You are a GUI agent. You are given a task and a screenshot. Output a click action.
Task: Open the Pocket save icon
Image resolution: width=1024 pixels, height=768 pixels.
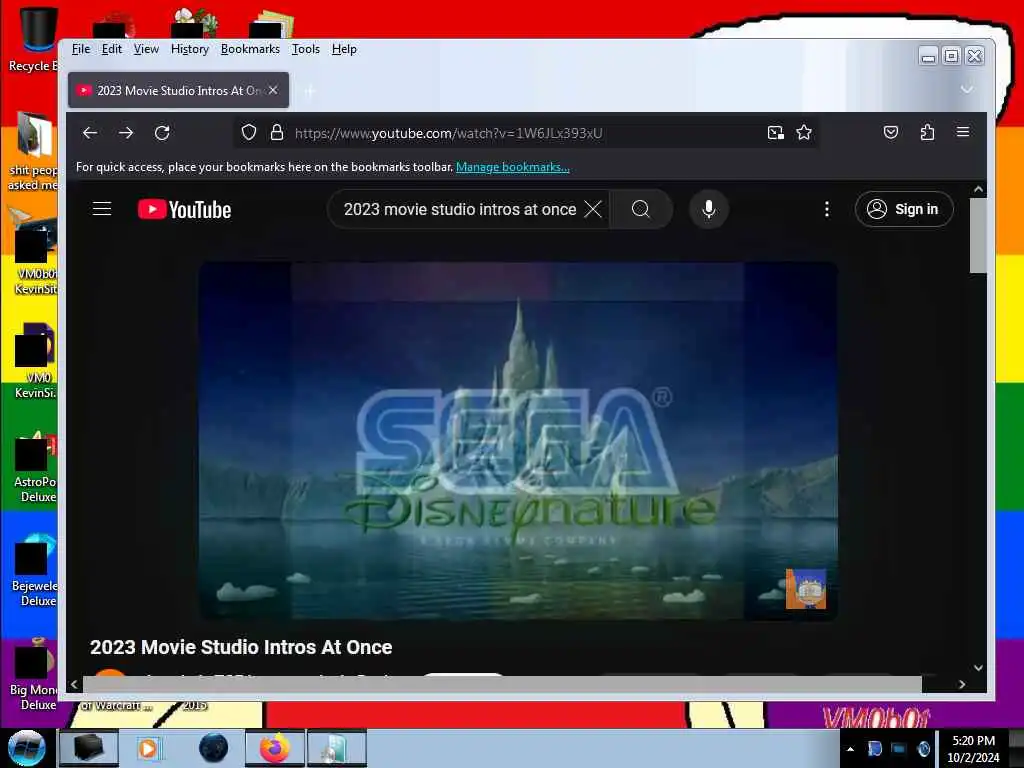tap(891, 133)
